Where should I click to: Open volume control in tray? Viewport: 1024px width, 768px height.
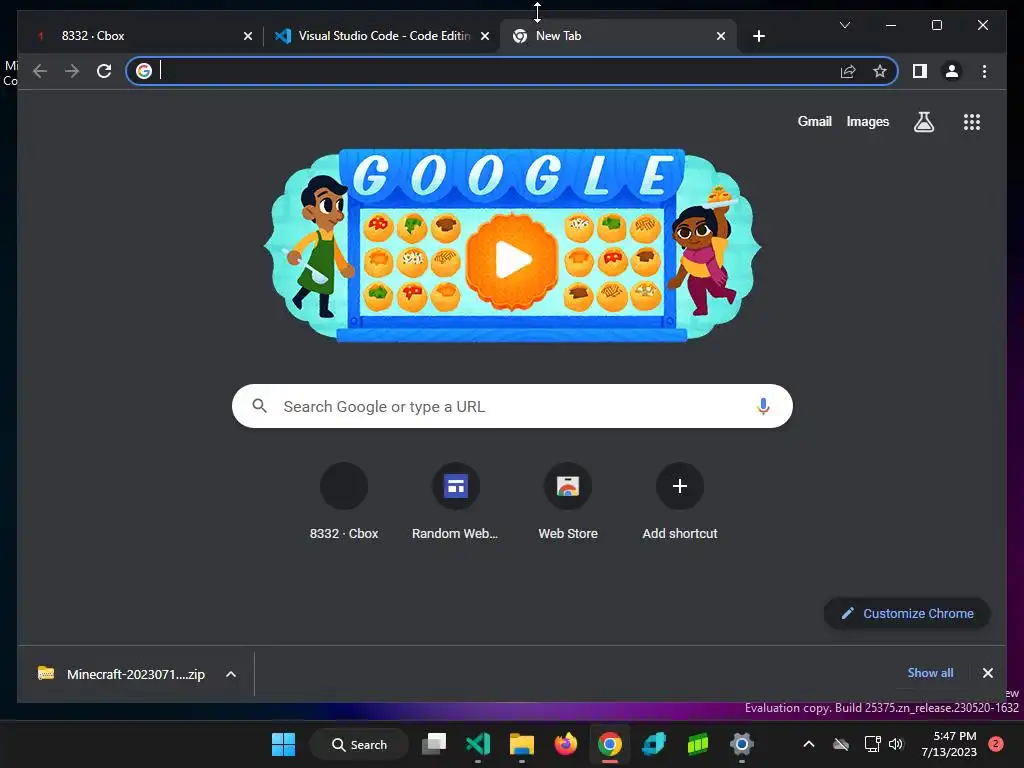point(896,744)
